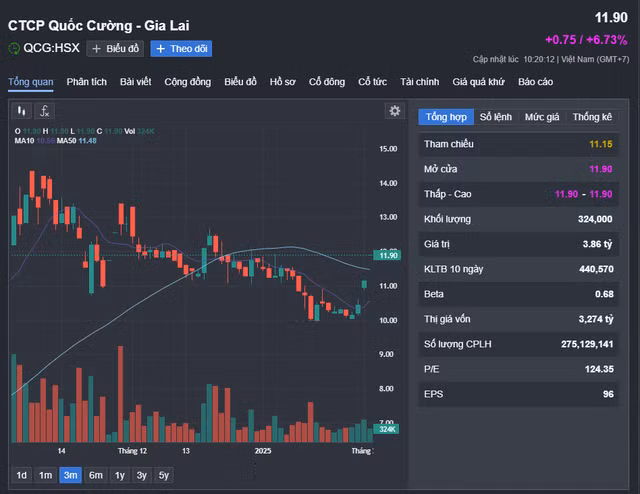Select the Báo cáo tab
This screenshot has height=494, width=640.
pyautogui.click(x=535, y=81)
